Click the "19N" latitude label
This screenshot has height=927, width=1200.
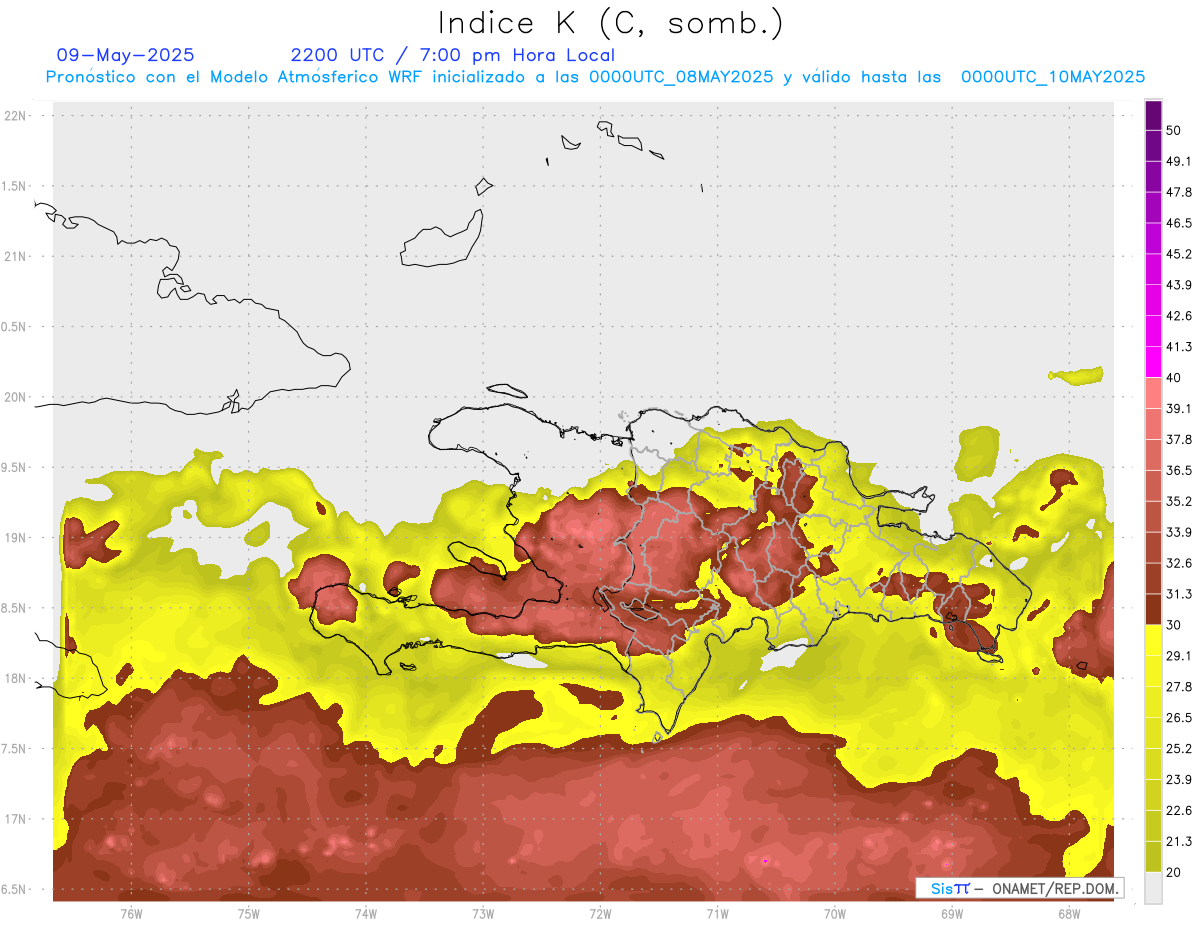click(15, 537)
